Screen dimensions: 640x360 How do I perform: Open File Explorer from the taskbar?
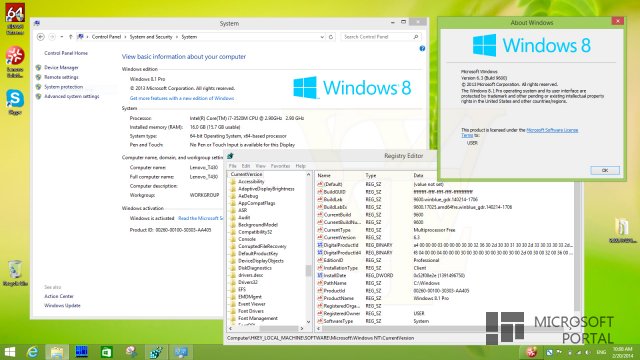(x=57, y=352)
